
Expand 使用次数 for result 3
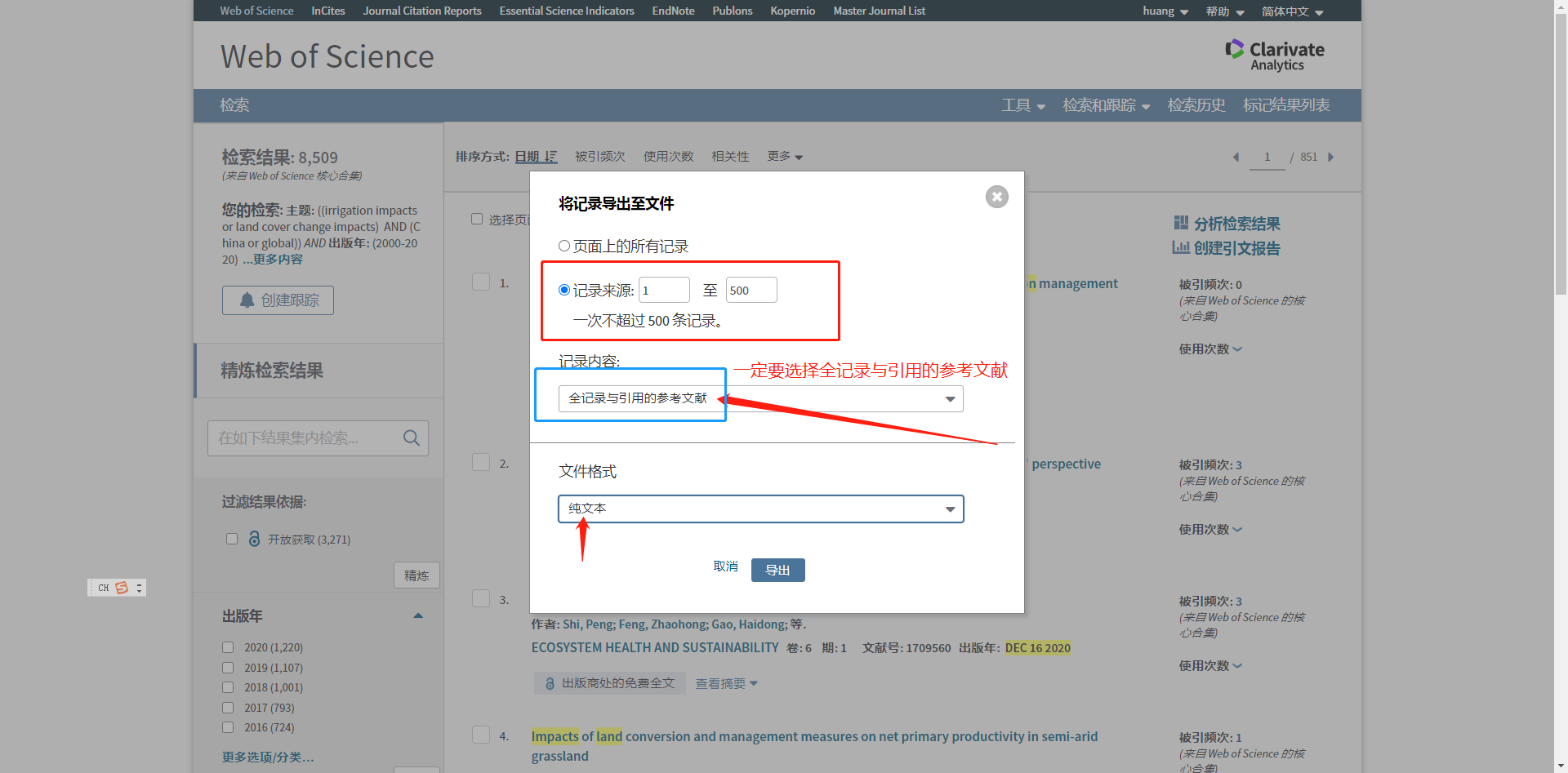[x=1210, y=666]
